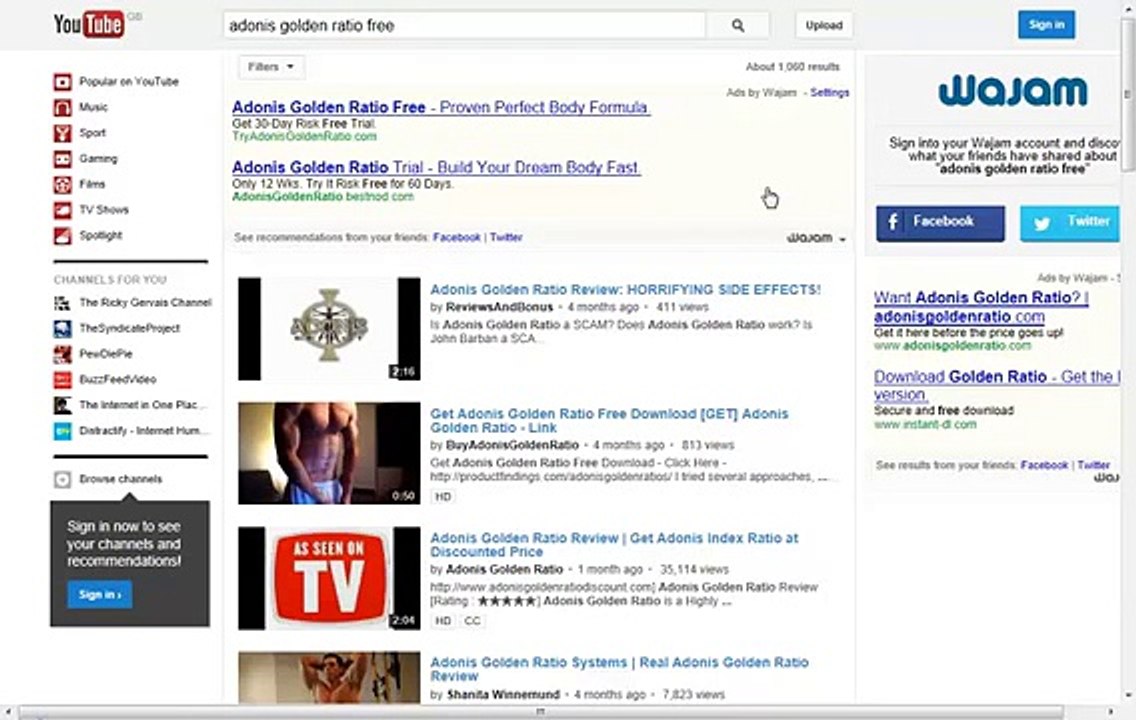Click the Twitter recommendations link below ads
This screenshot has height=720, width=1136.
point(506,238)
